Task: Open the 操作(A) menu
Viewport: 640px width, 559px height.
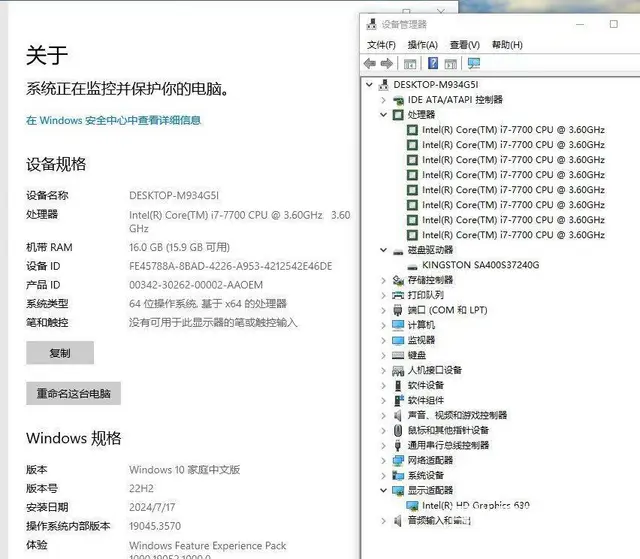Action: [x=423, y=45]
